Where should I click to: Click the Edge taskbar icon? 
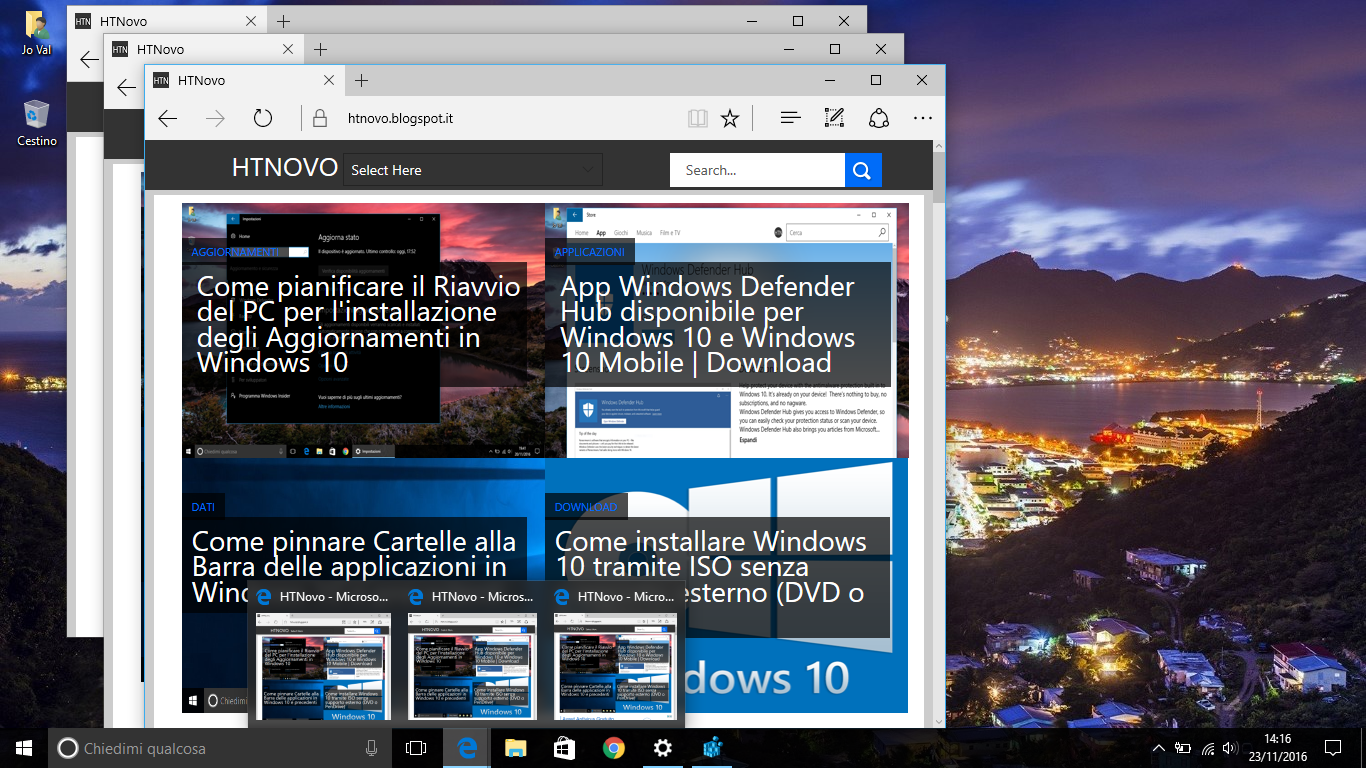click(466, 748)
